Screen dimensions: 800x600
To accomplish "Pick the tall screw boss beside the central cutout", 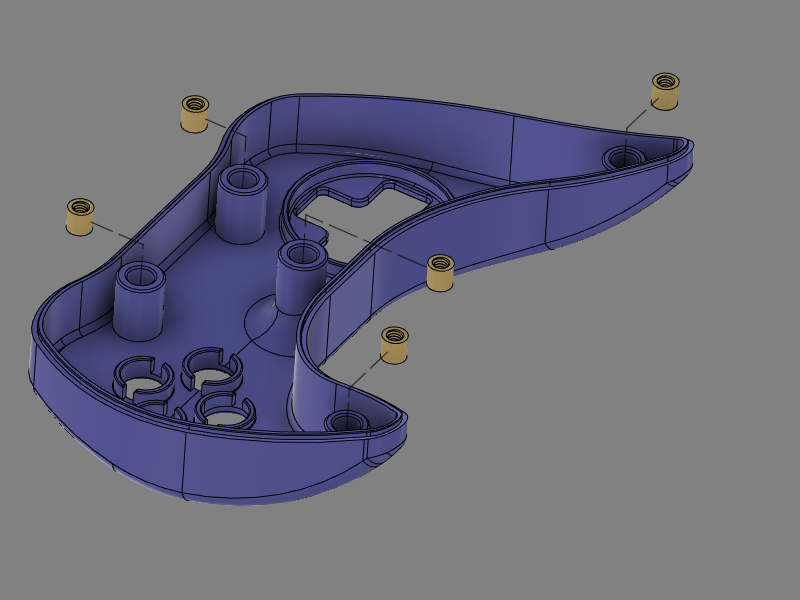I will pos(302,278).
